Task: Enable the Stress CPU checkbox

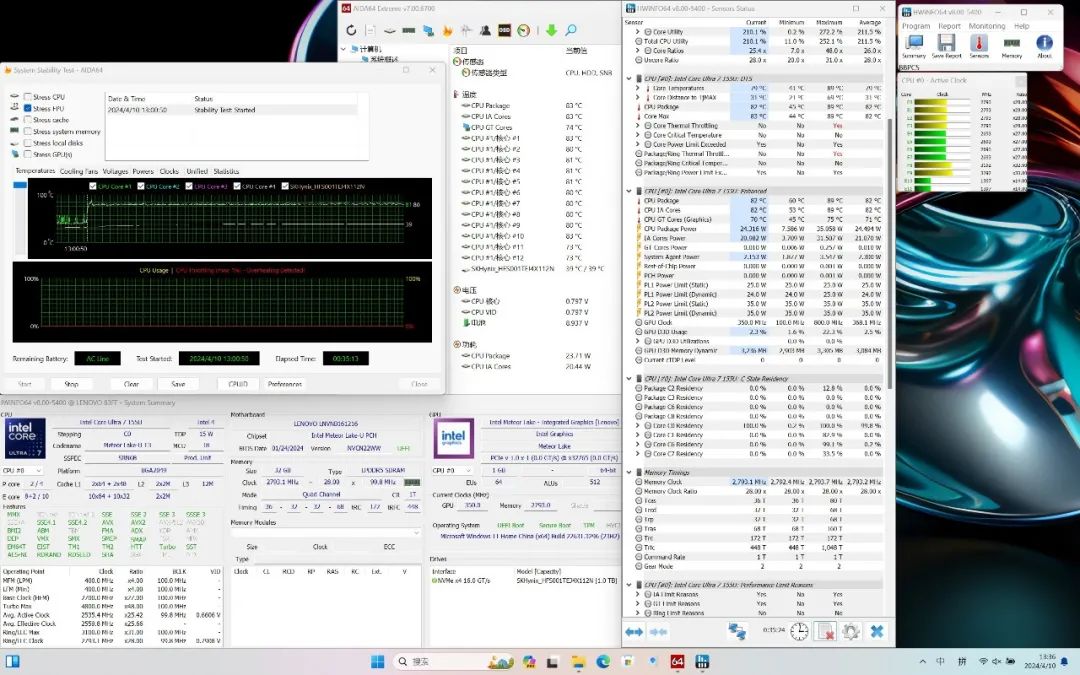Action: click(27, 97)
